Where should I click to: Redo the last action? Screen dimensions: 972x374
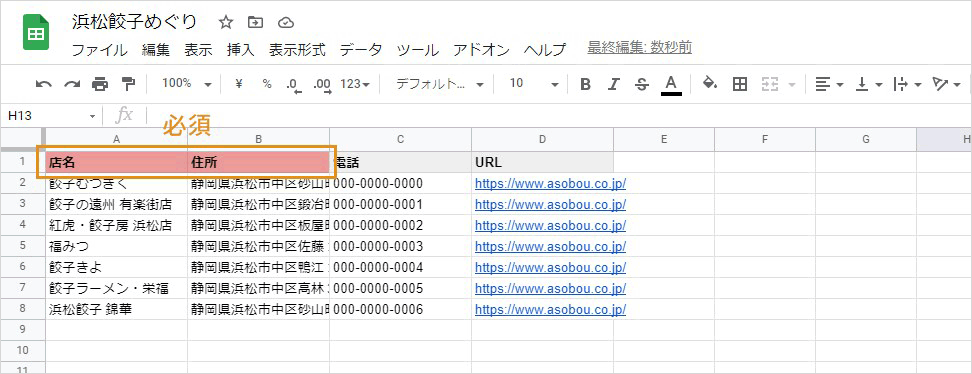73,84
